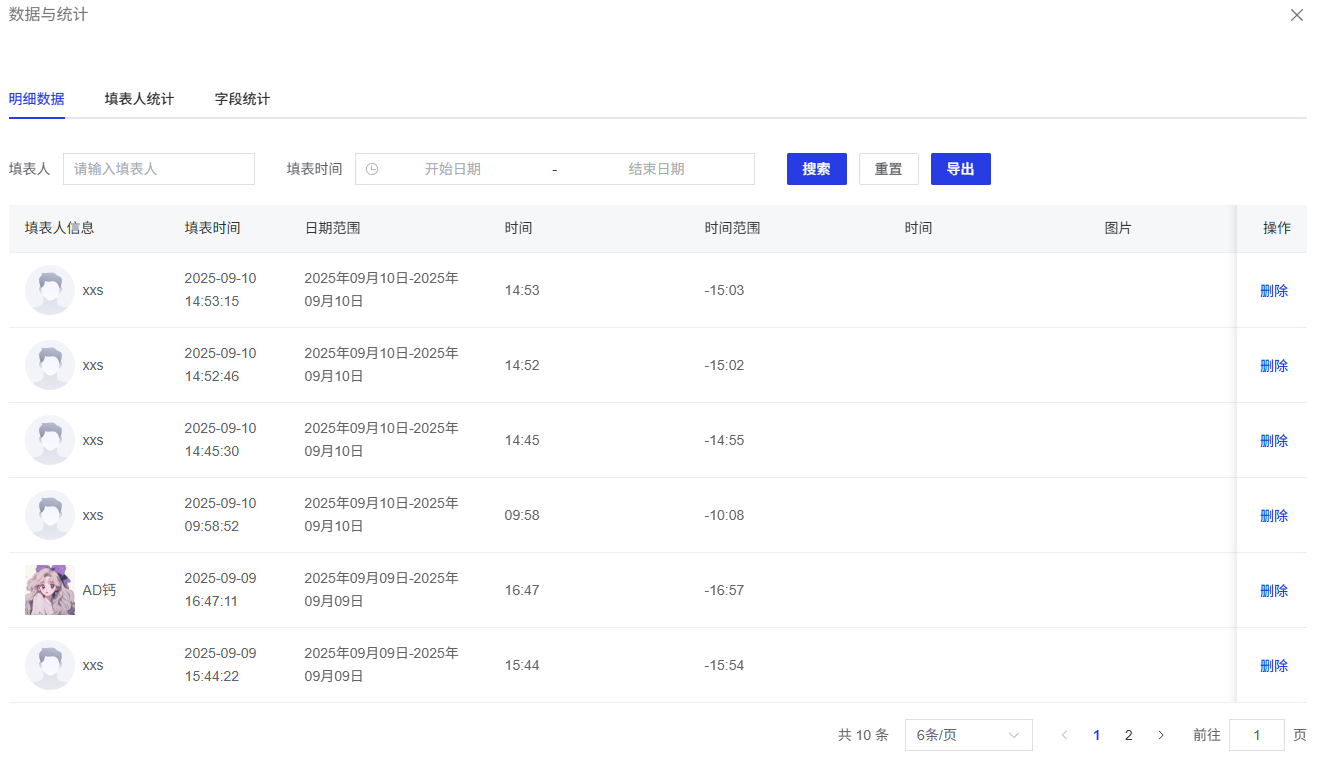
Task: Focus the 填表人 input field
Action: pos(159,169)
